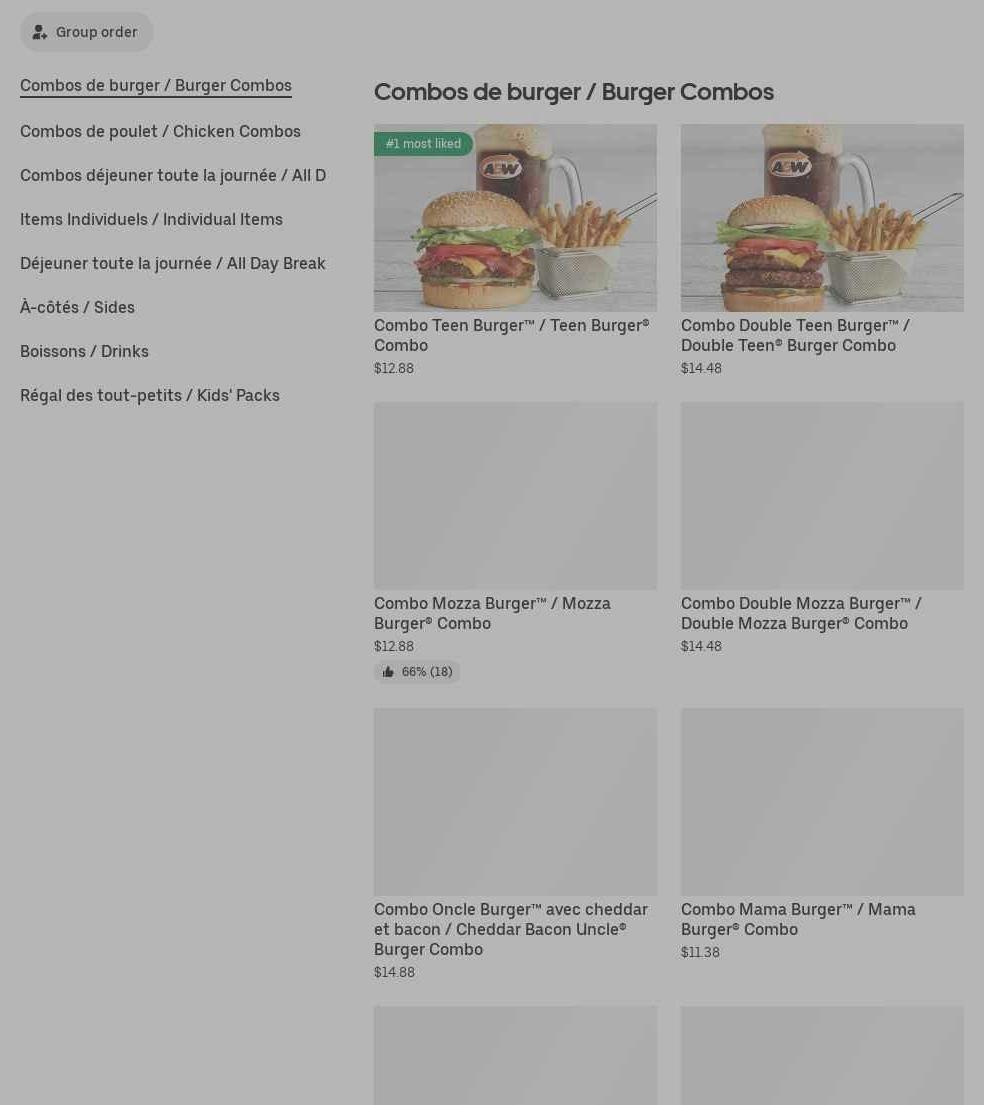
Task: Jump to Déjeuner toute la journée / All Day Break
Action: 173,264
